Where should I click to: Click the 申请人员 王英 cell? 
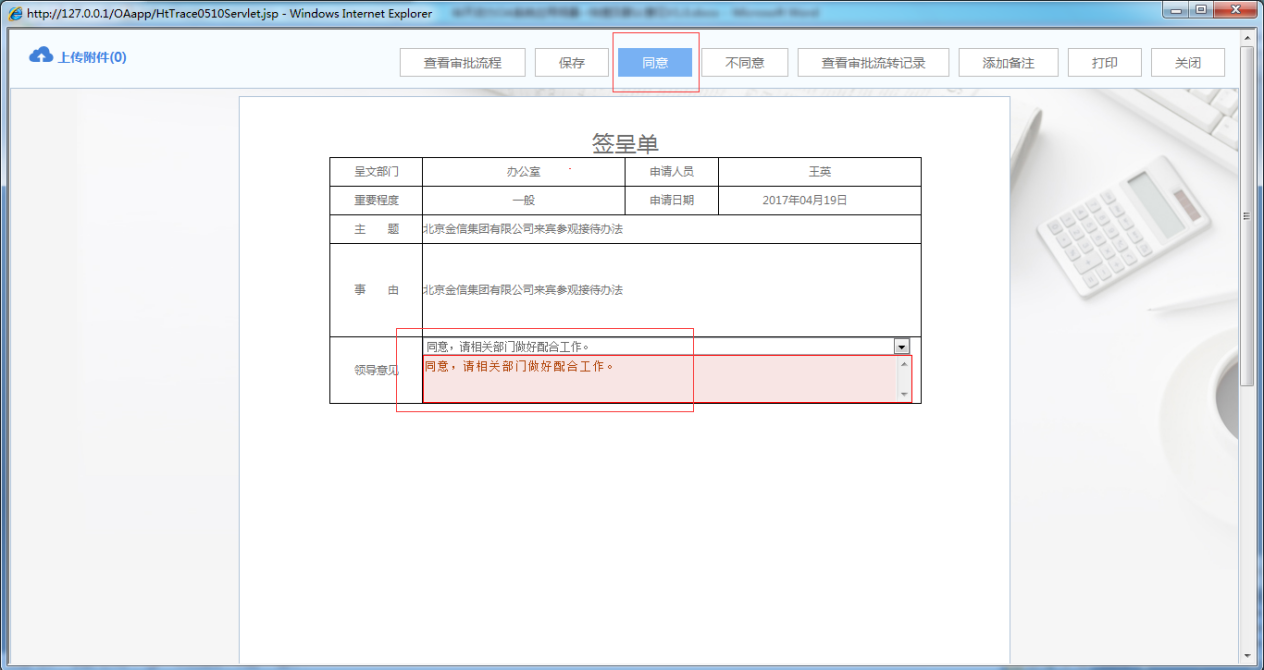pyautogui.click(x=818, y=171)
